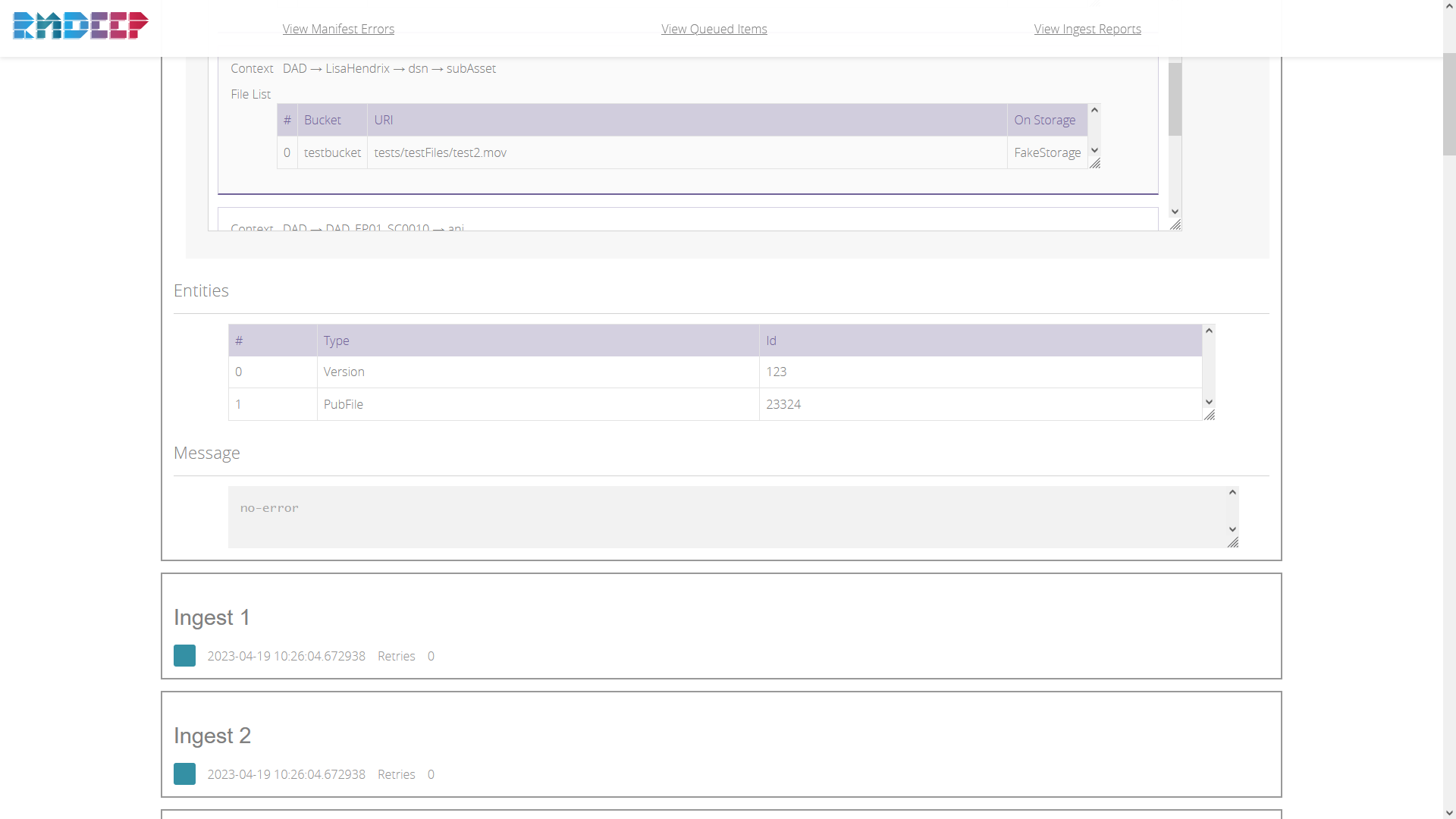This screenshot has width=1456, height=819.
Task: Click Entities table scroll-down arrow
Action: (1209, 402)
